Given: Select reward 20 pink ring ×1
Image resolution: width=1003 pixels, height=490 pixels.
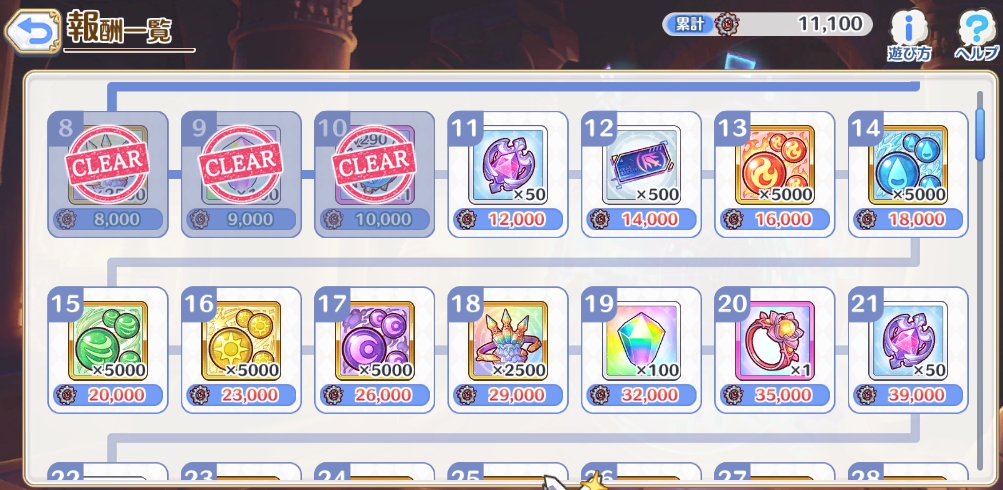Looking at the screenshot, I should coord(775,341).
